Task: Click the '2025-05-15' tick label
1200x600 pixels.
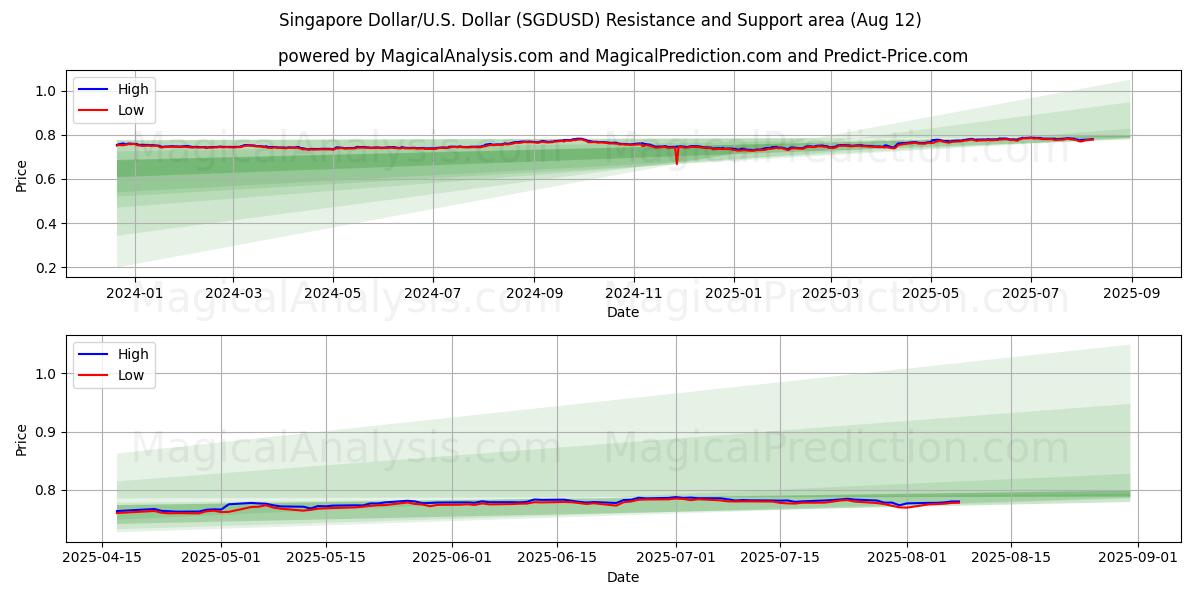Action: 326,559
